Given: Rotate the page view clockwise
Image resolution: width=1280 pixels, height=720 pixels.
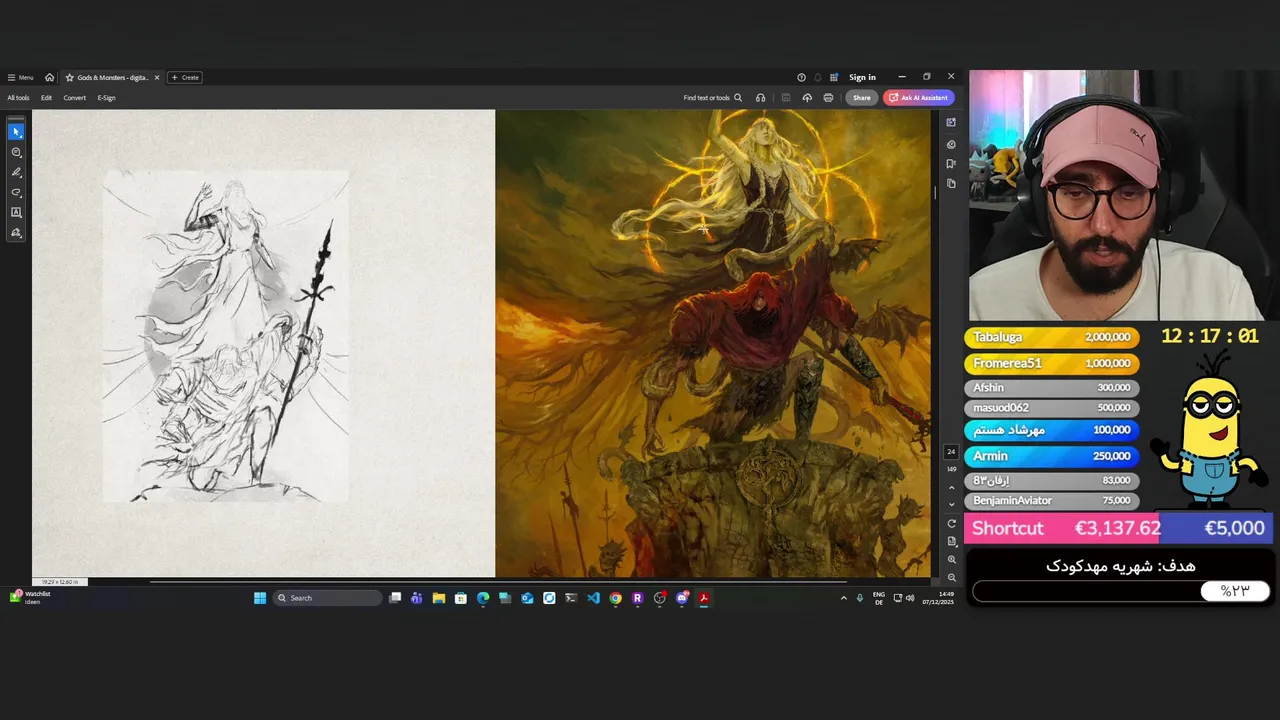Looking at the screenshot, I should coord(951,524).
